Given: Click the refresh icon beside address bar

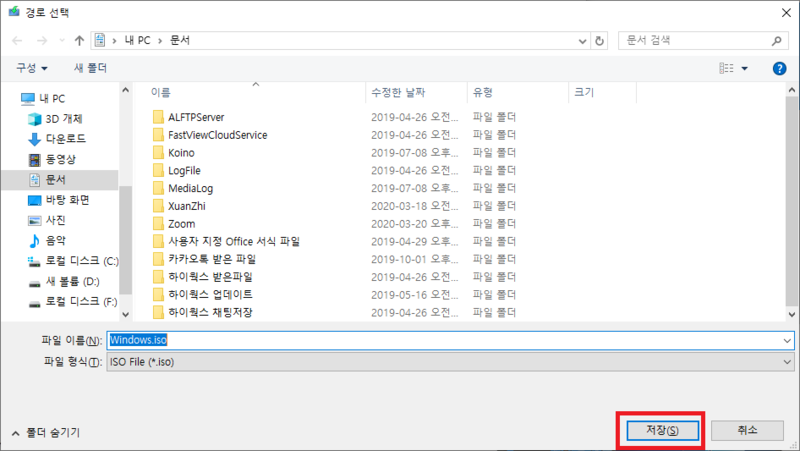Looking at the screenshot, I should point(600,41).
